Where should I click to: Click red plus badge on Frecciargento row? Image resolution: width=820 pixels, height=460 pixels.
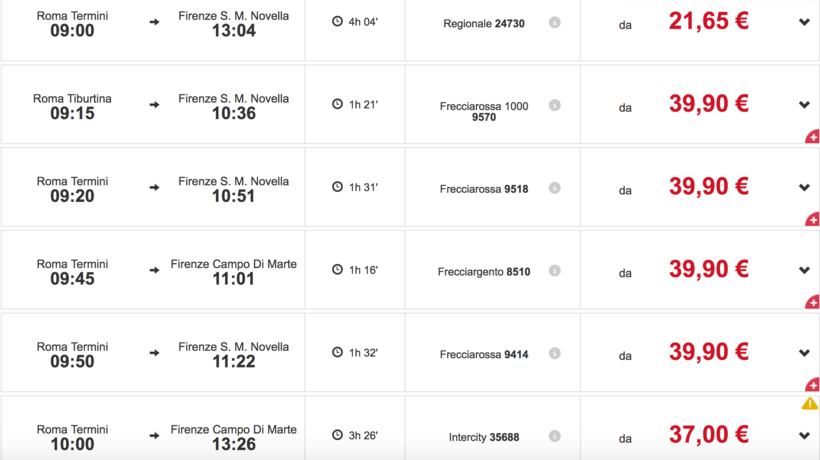(x=812, y=302)
